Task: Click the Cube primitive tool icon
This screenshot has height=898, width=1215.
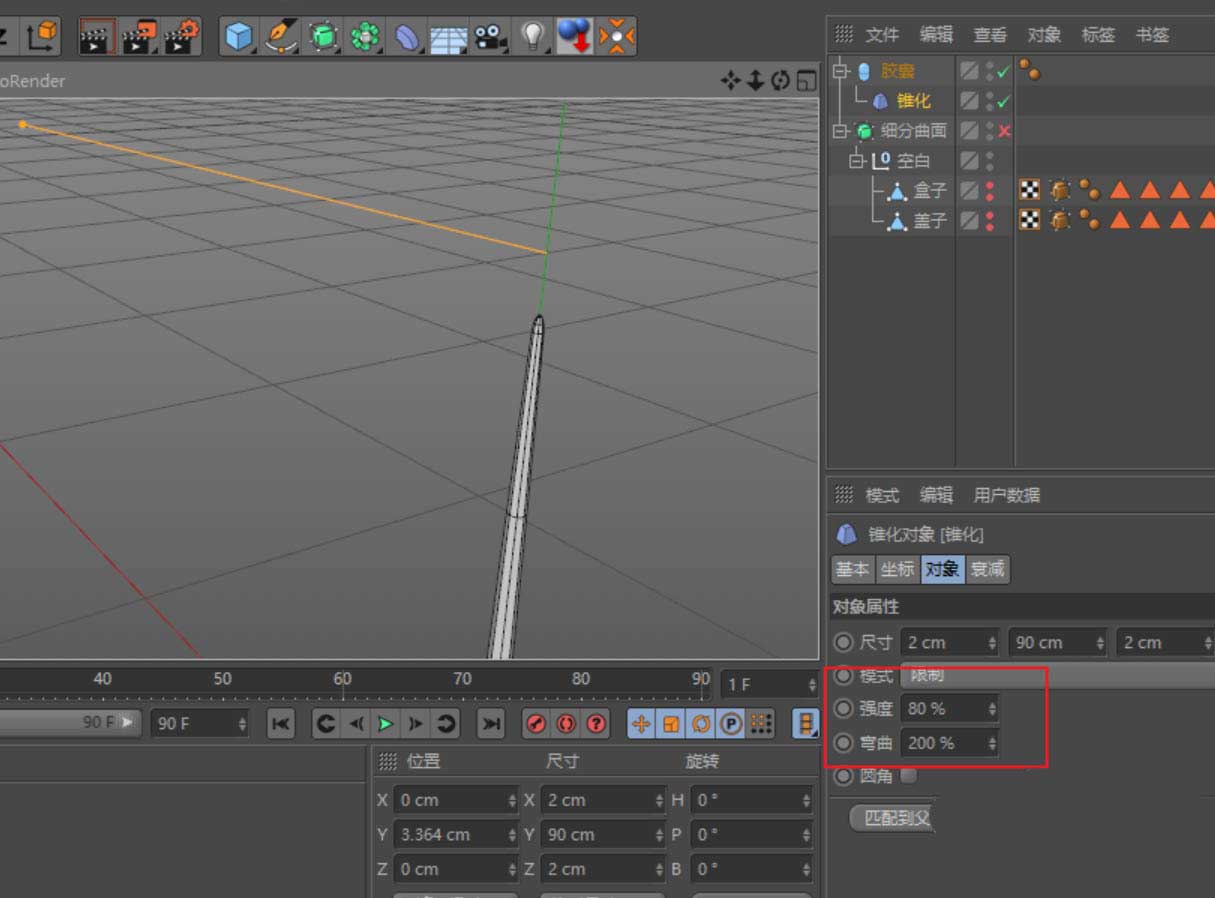Action: click(x=238, y=37)
